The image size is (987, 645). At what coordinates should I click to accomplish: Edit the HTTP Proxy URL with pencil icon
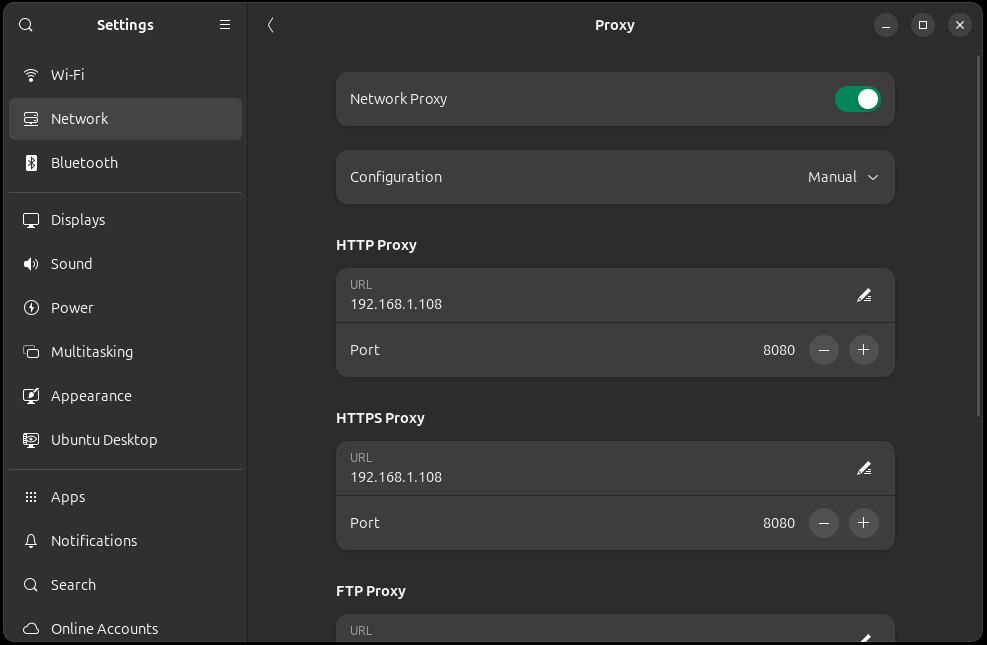(x=864, y=295)
